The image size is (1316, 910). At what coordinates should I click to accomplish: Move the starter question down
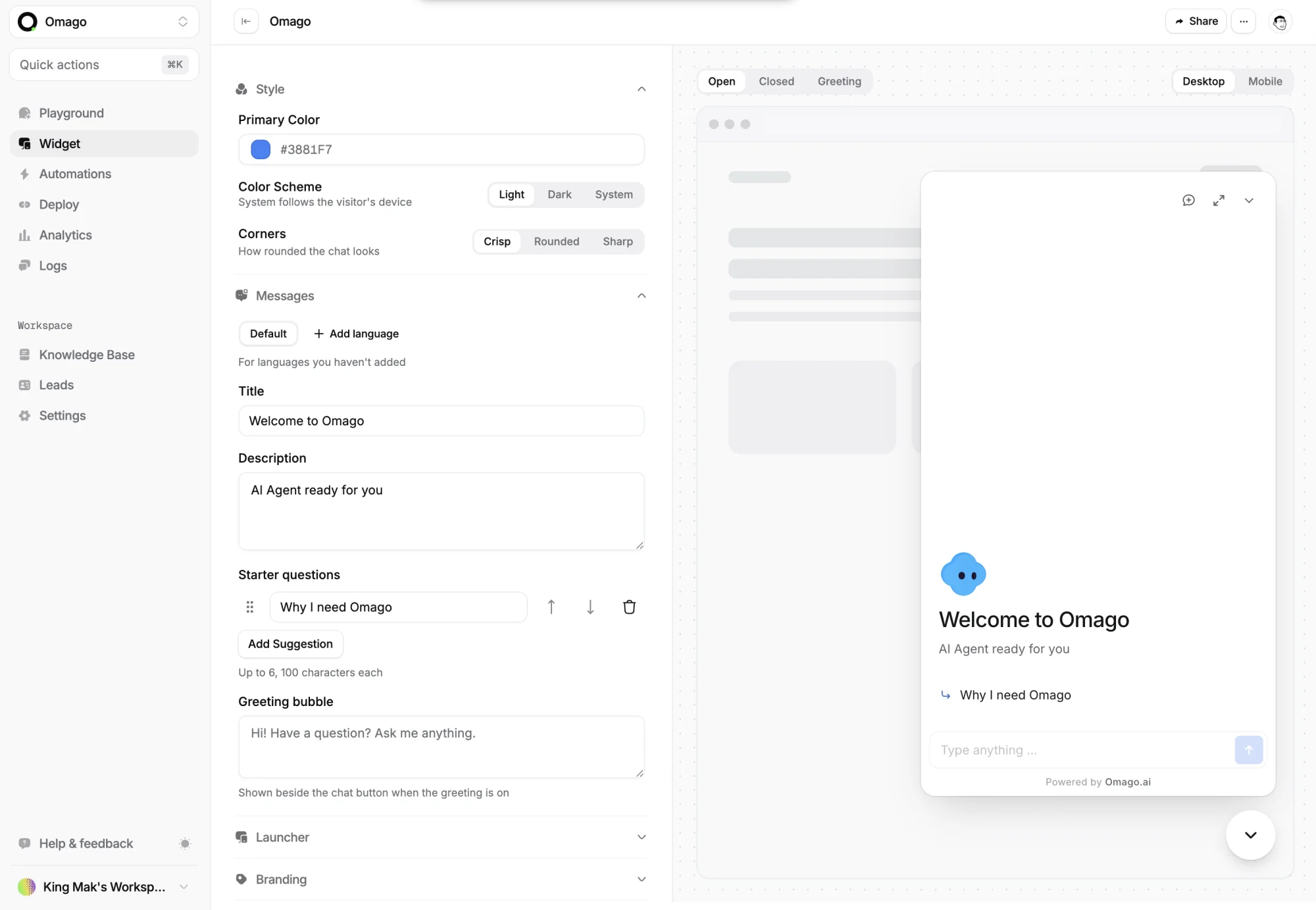tap(590, 607)
